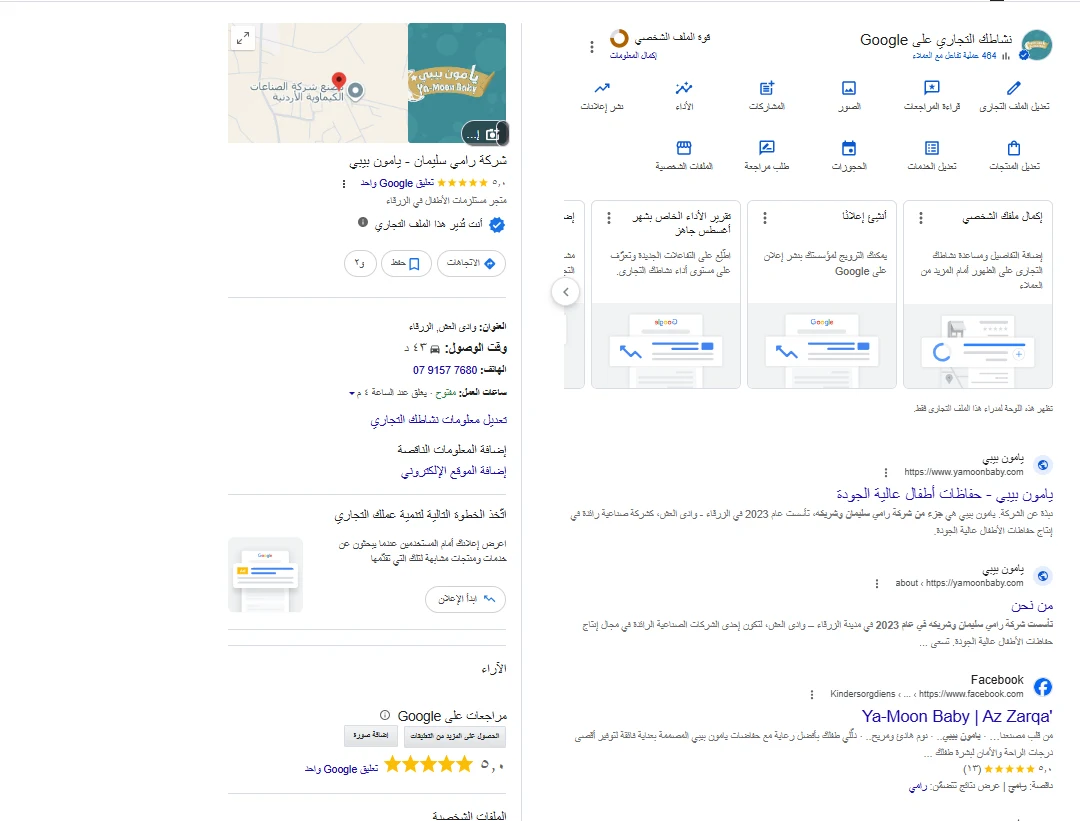Click info icon beside أنت تدير هذا الملف التجاري
Screen dimensions: 1080x821
point(363,222)
